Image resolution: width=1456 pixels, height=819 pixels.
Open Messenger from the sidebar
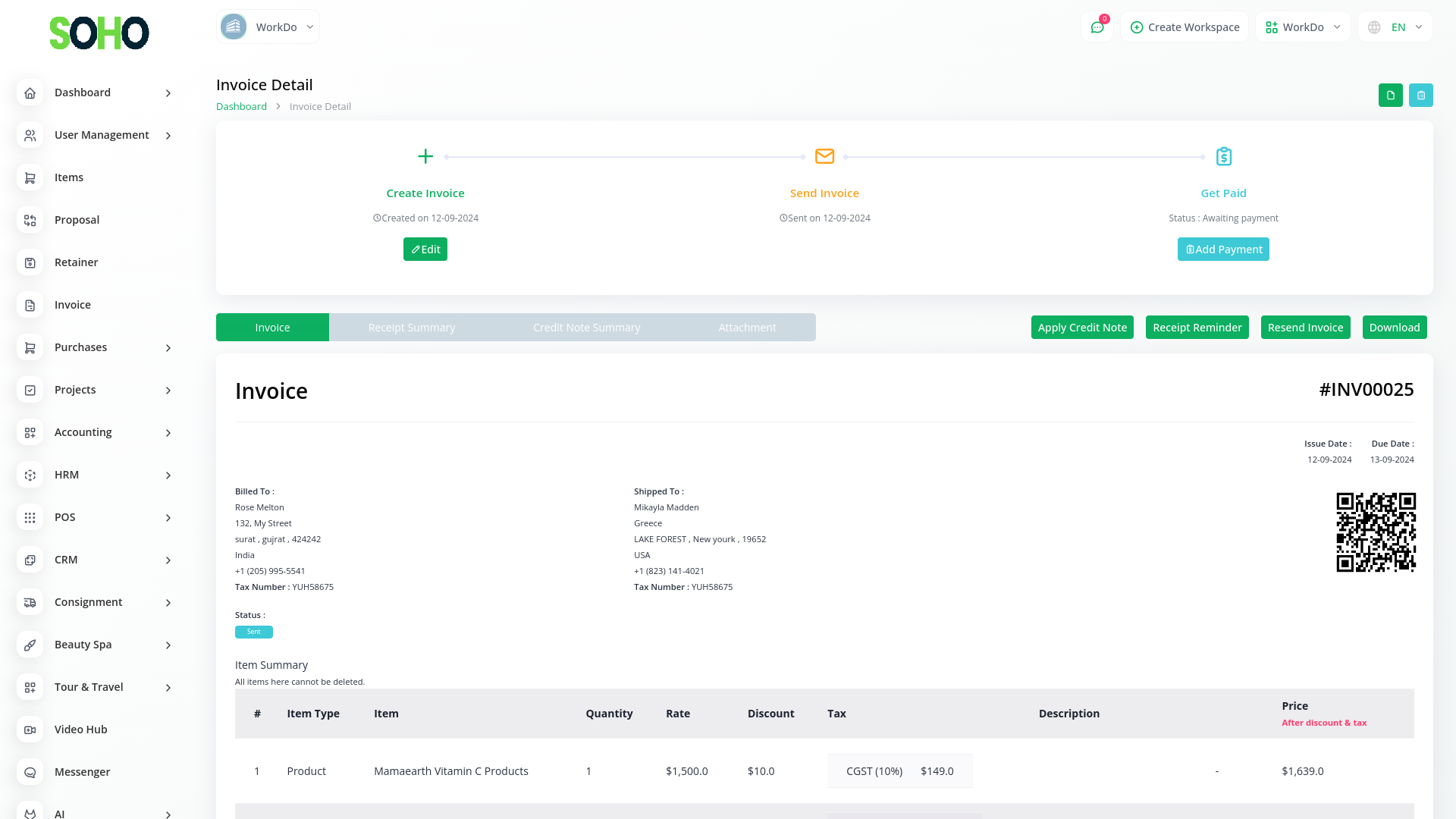(82, 772)
